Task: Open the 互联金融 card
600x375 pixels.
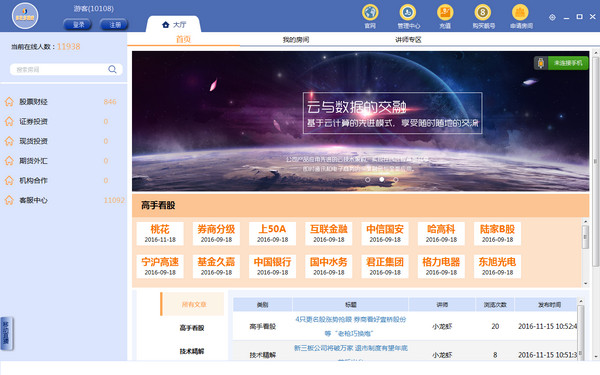Action: pyautogui.click(x=329, y=233)
